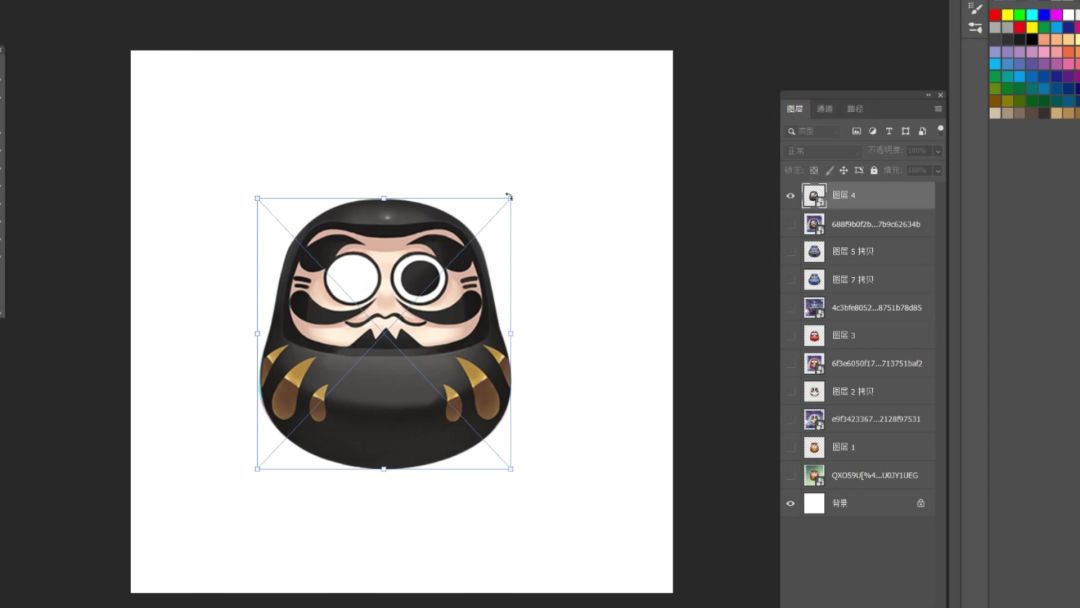Viewport: 1080px width, 608px height.
Task: Click the lock image pixels brush icon
Action: coord(829,170)
